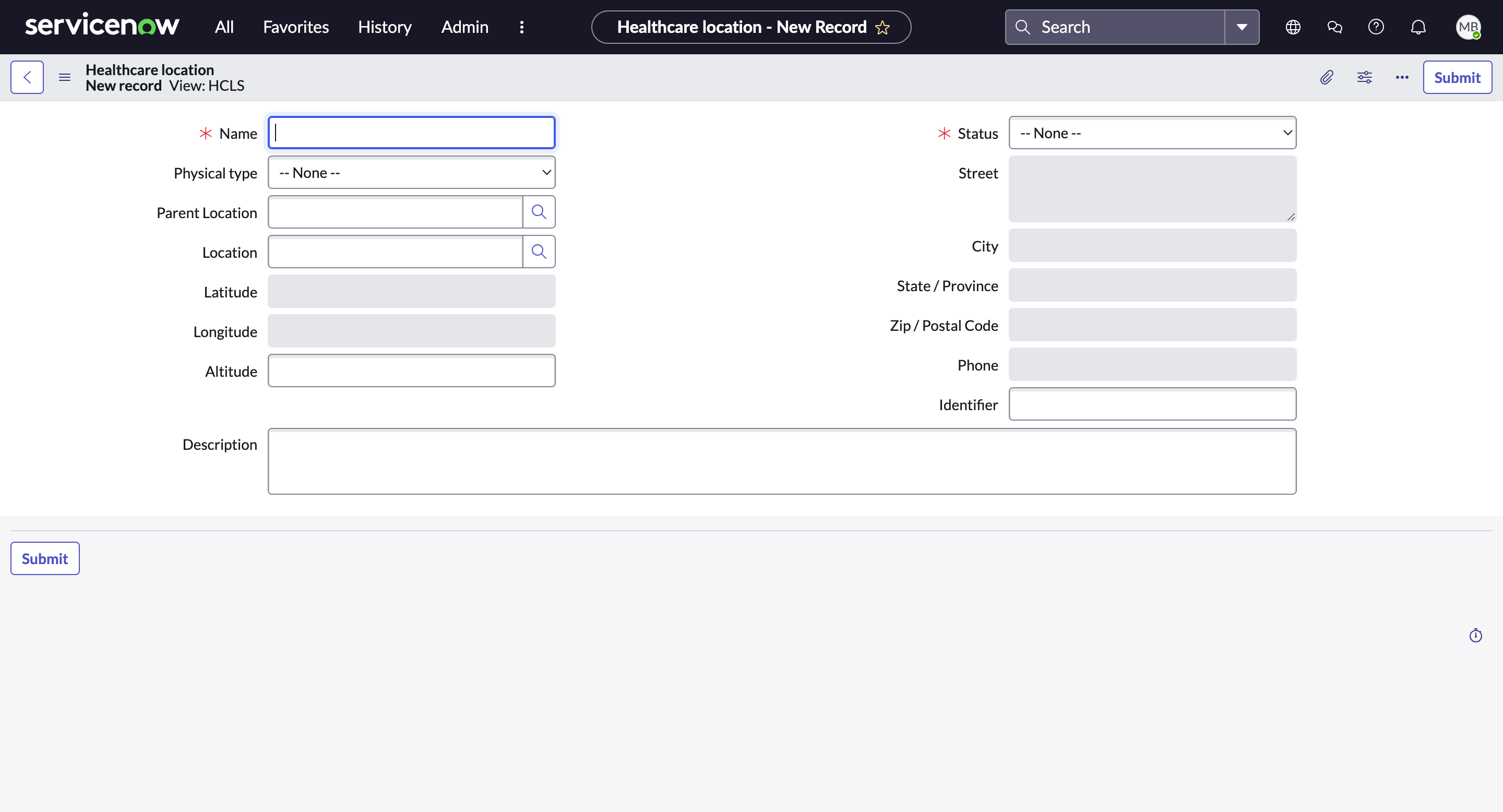1503x812 pixels.
Task: Click the Description text area
Action: pos(782,461)
